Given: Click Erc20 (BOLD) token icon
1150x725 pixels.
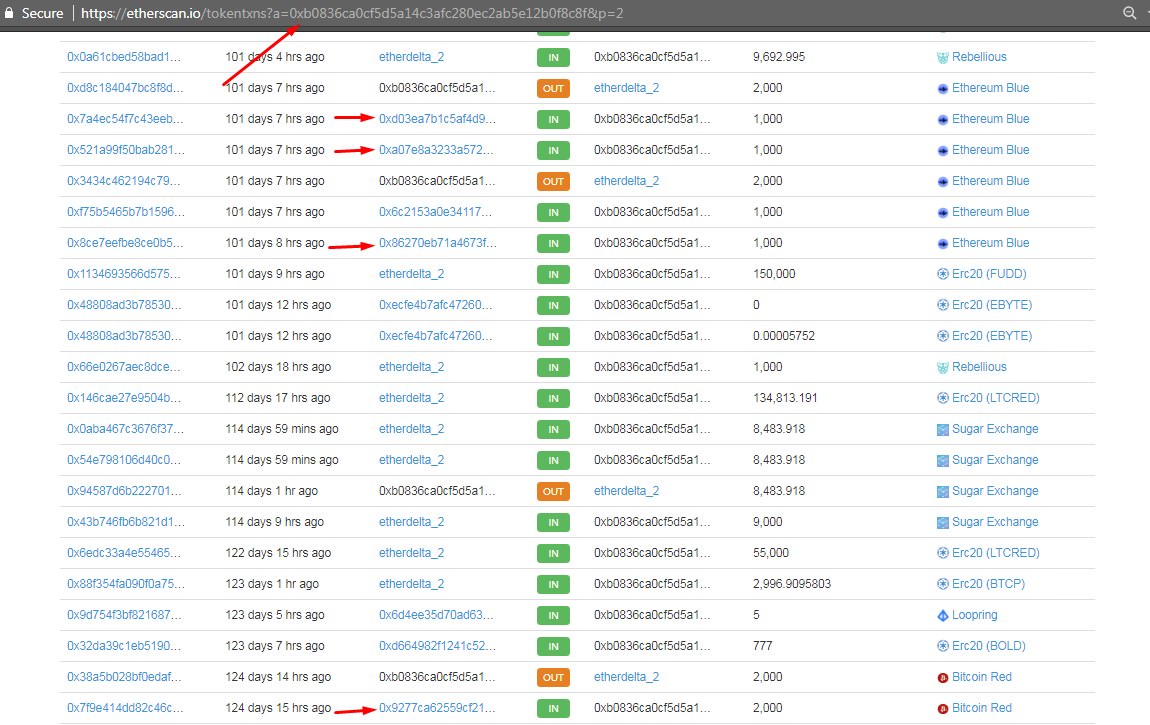Looking at the screenshot, I should 943,647.
